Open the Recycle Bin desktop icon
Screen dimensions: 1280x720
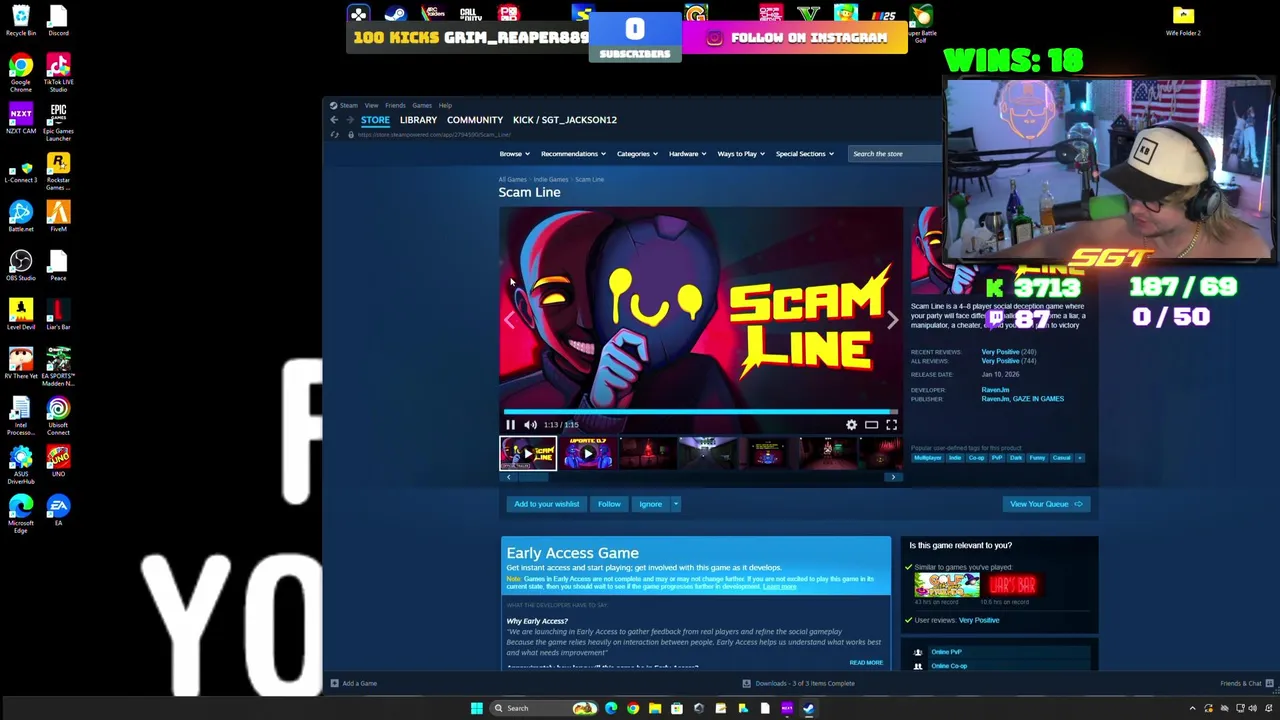pyautogui.click(x=20, y=20)
